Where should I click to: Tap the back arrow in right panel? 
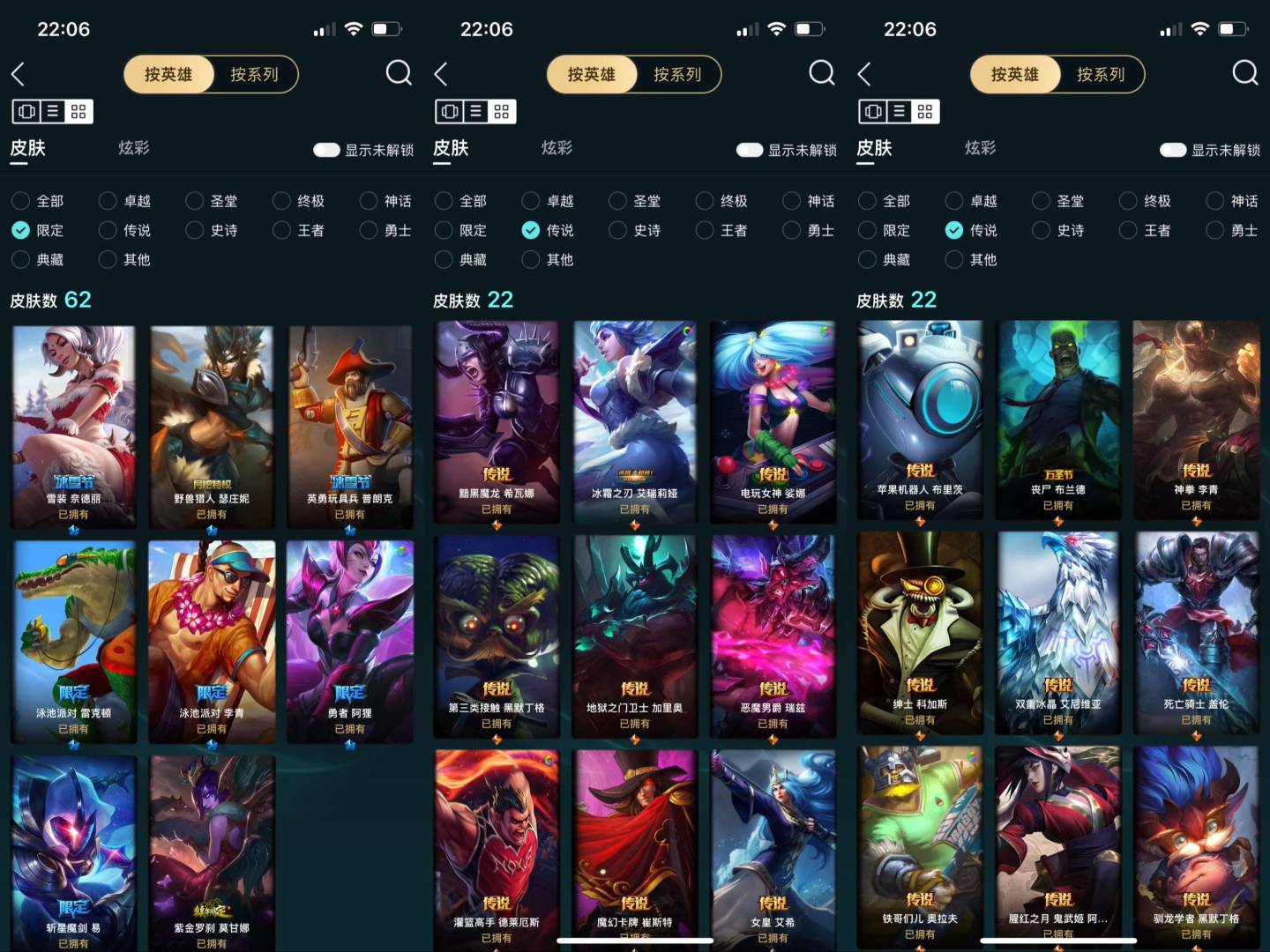coord(864,74)
